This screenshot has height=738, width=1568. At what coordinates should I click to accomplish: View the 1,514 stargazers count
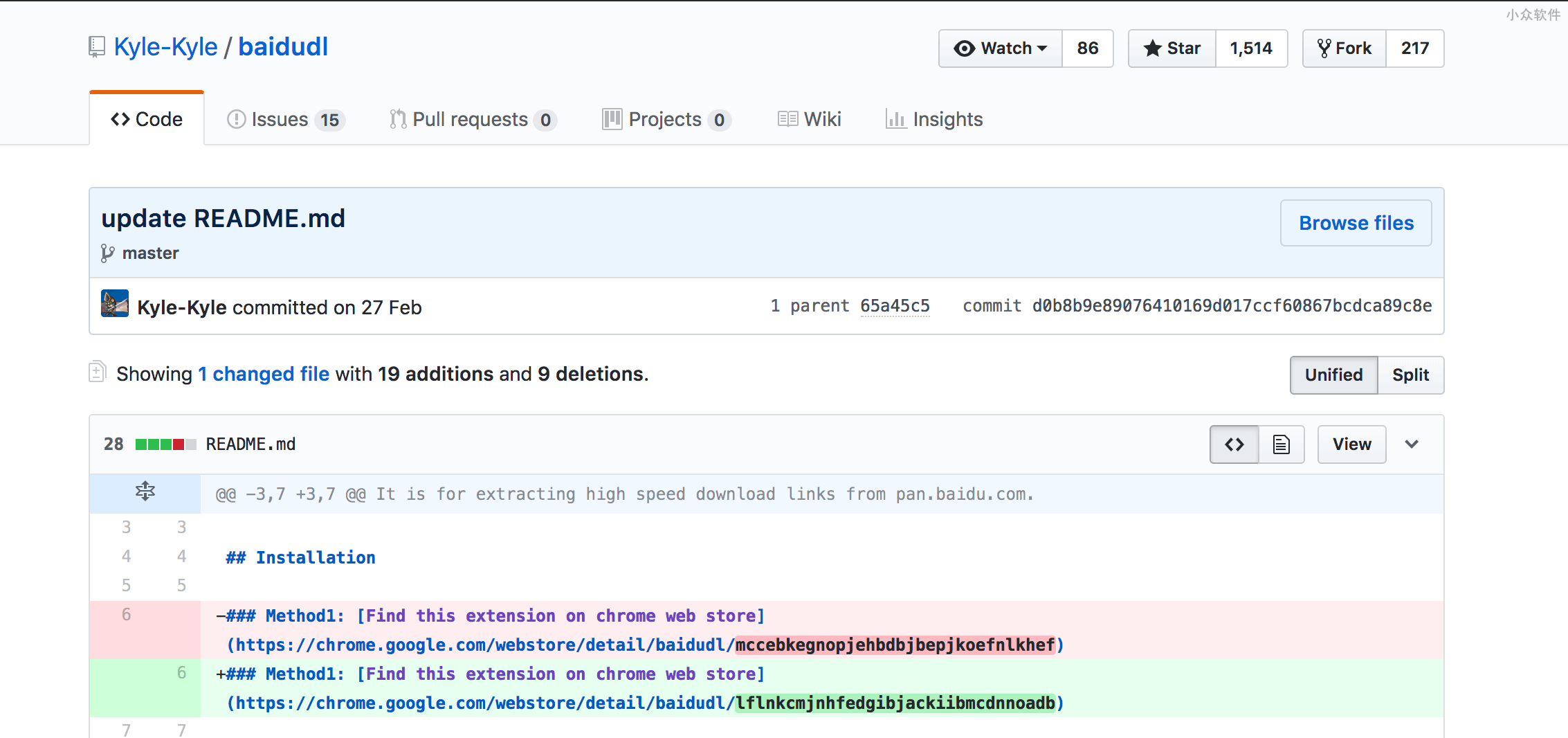[x=1251, y=48]
